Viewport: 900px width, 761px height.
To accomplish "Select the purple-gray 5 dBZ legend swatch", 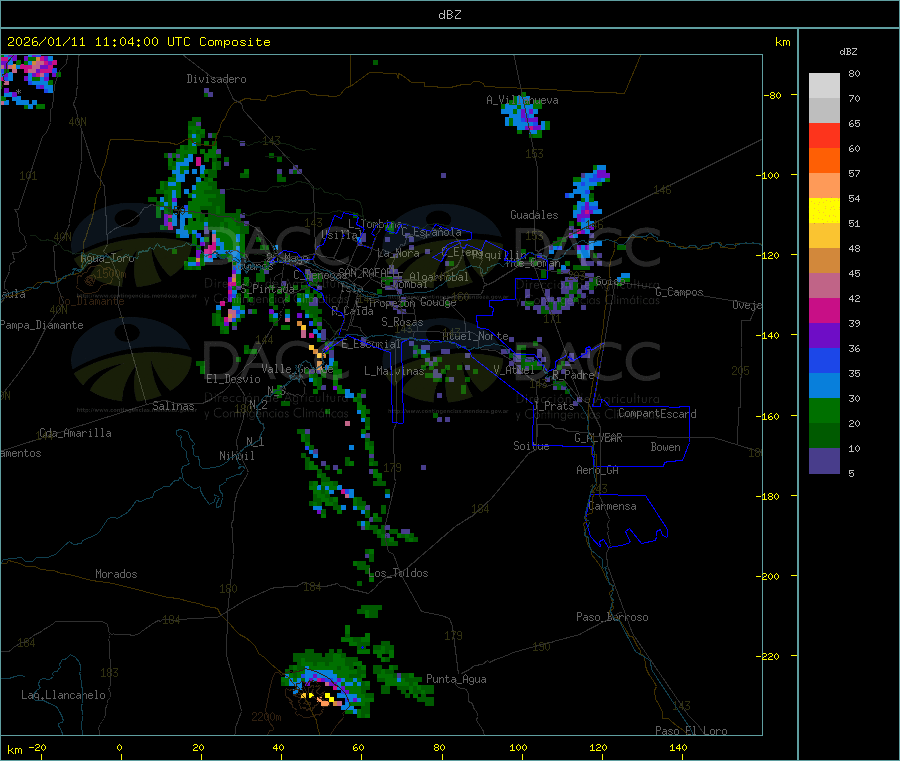I will pyautogui.click(x=824, y=461).
